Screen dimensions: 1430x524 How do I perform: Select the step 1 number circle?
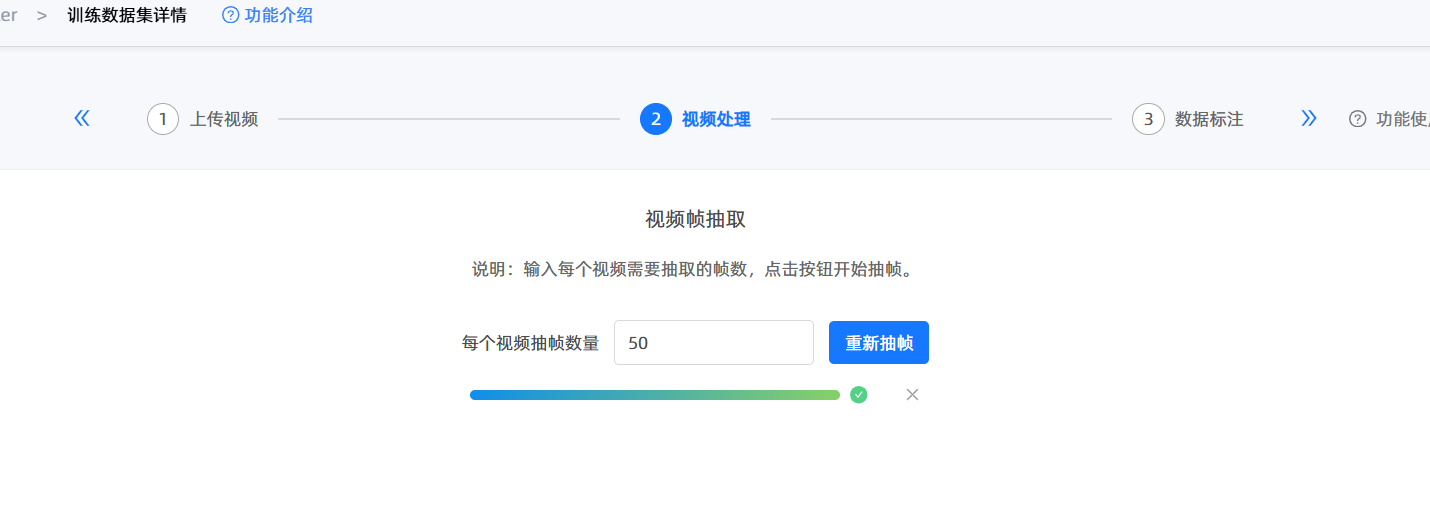[x=163, y=119]
